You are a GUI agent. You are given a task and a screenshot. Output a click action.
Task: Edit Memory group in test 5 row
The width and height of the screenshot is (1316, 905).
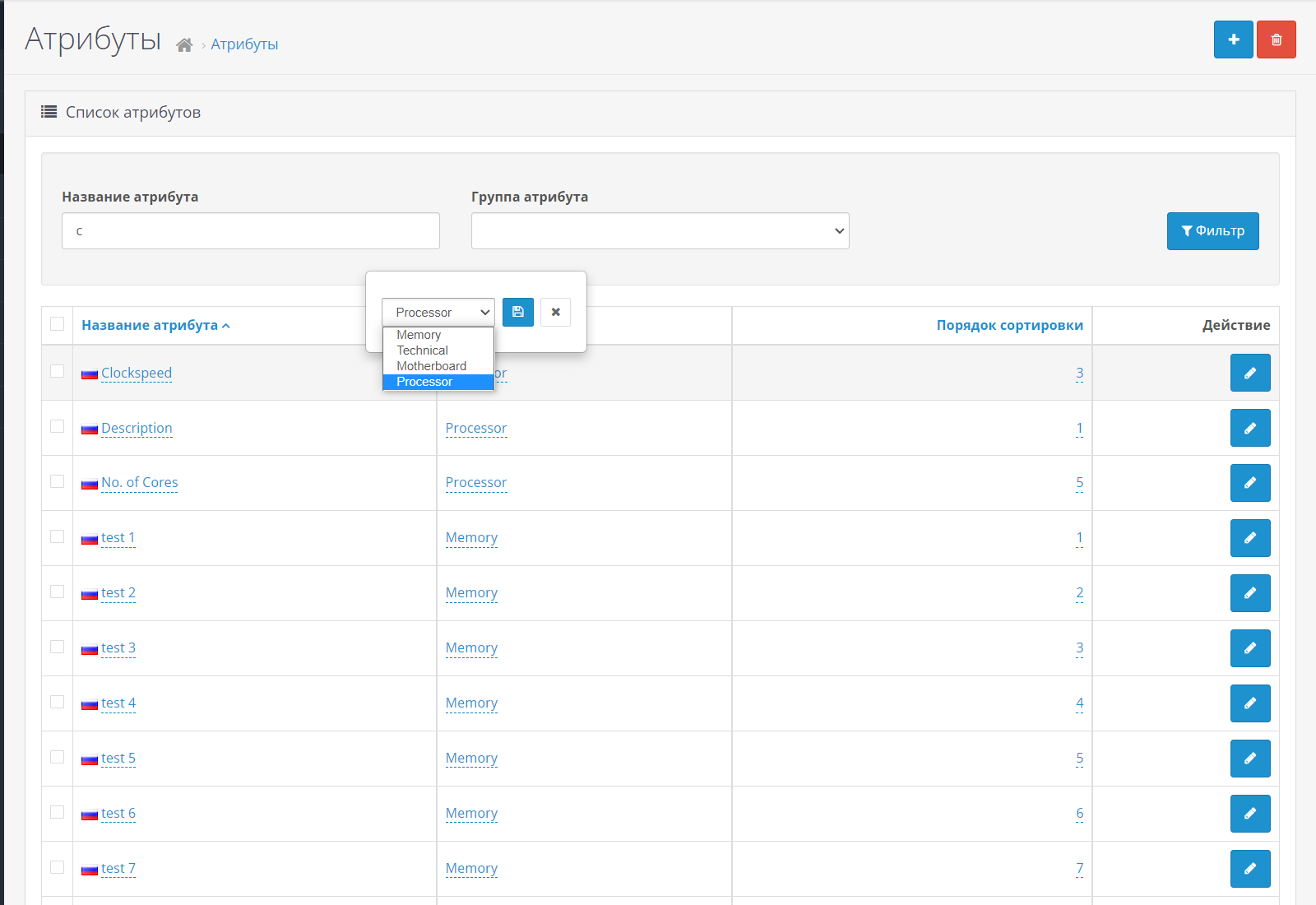coord(471,758)
